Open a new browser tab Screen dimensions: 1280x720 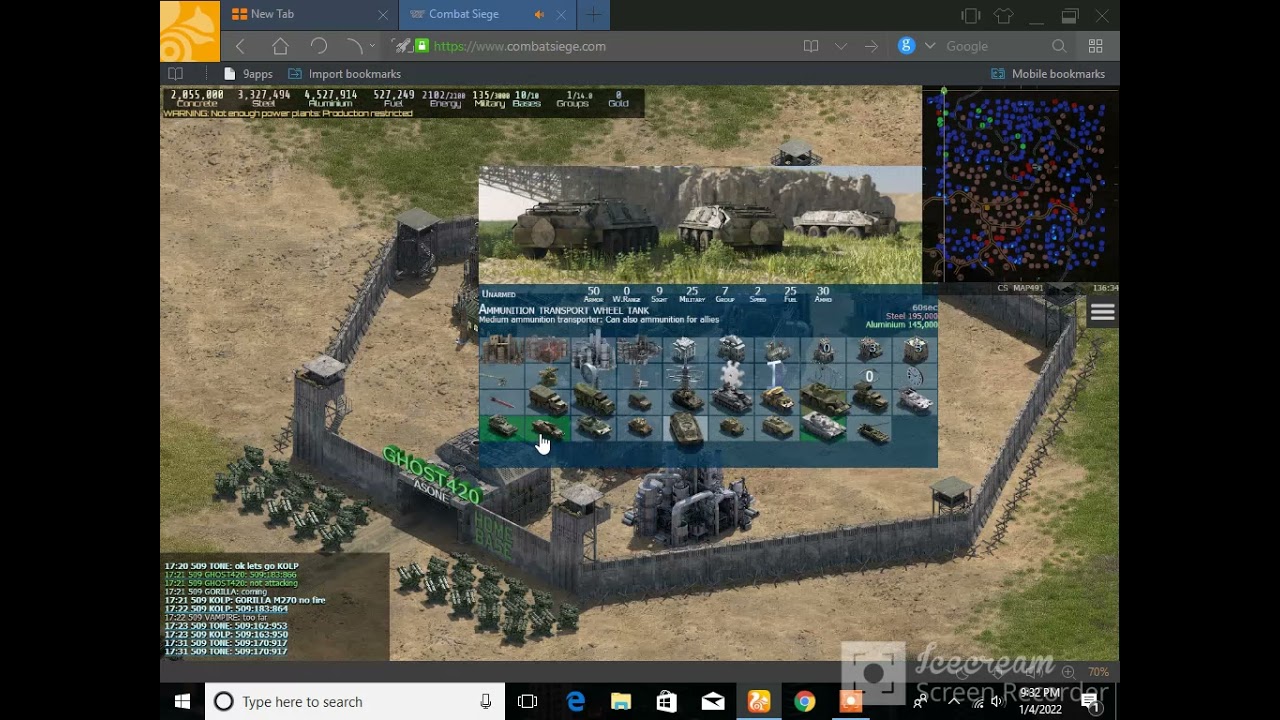(593, 15)
